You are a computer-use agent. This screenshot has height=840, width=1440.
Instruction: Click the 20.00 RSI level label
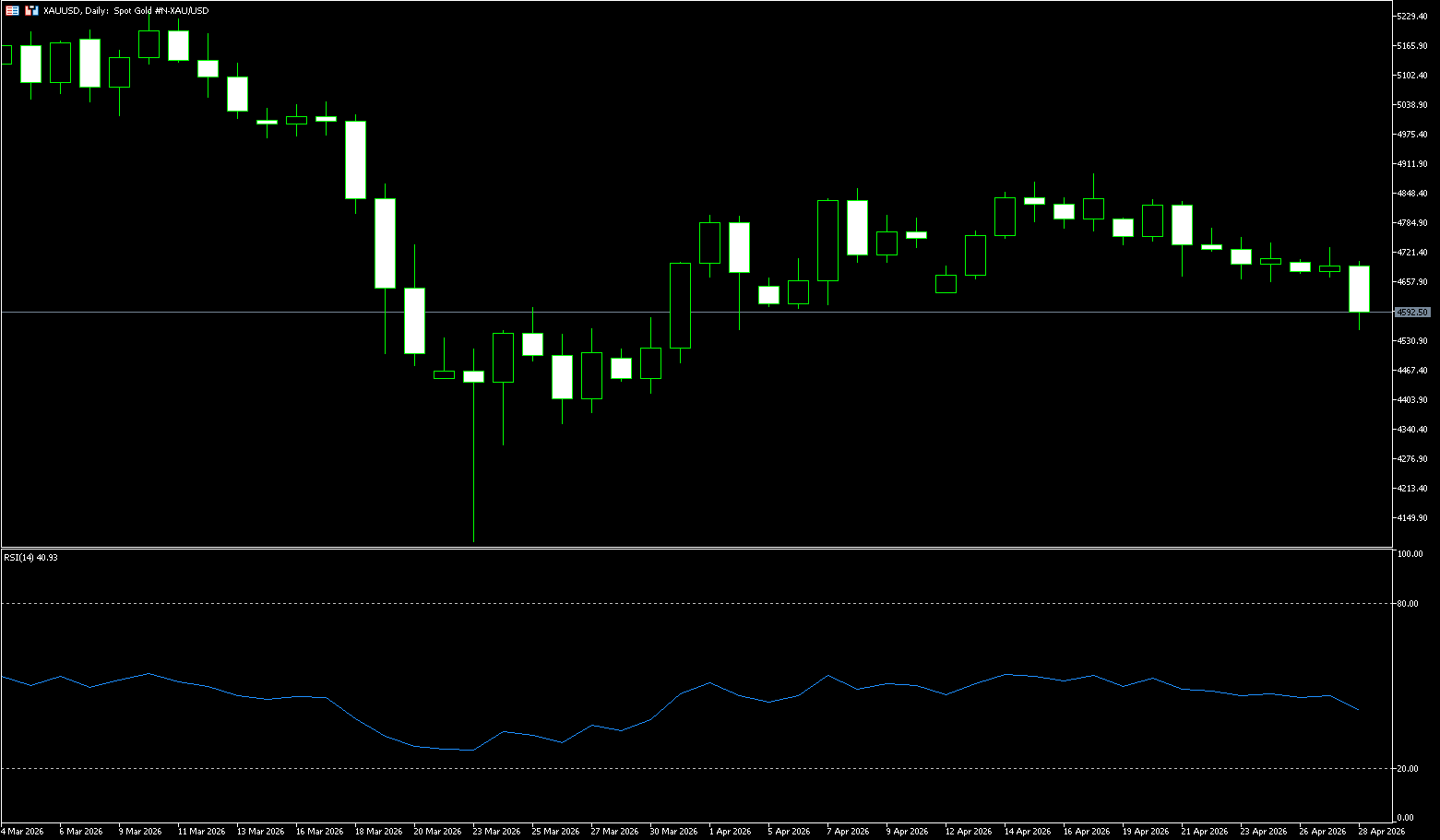[x=1408, y=768]
